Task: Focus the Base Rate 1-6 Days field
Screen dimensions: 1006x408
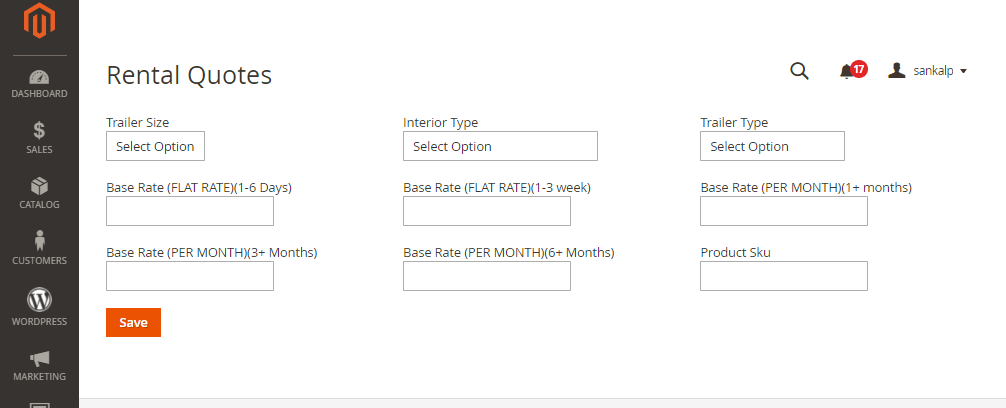Action: tap(190, 211)
